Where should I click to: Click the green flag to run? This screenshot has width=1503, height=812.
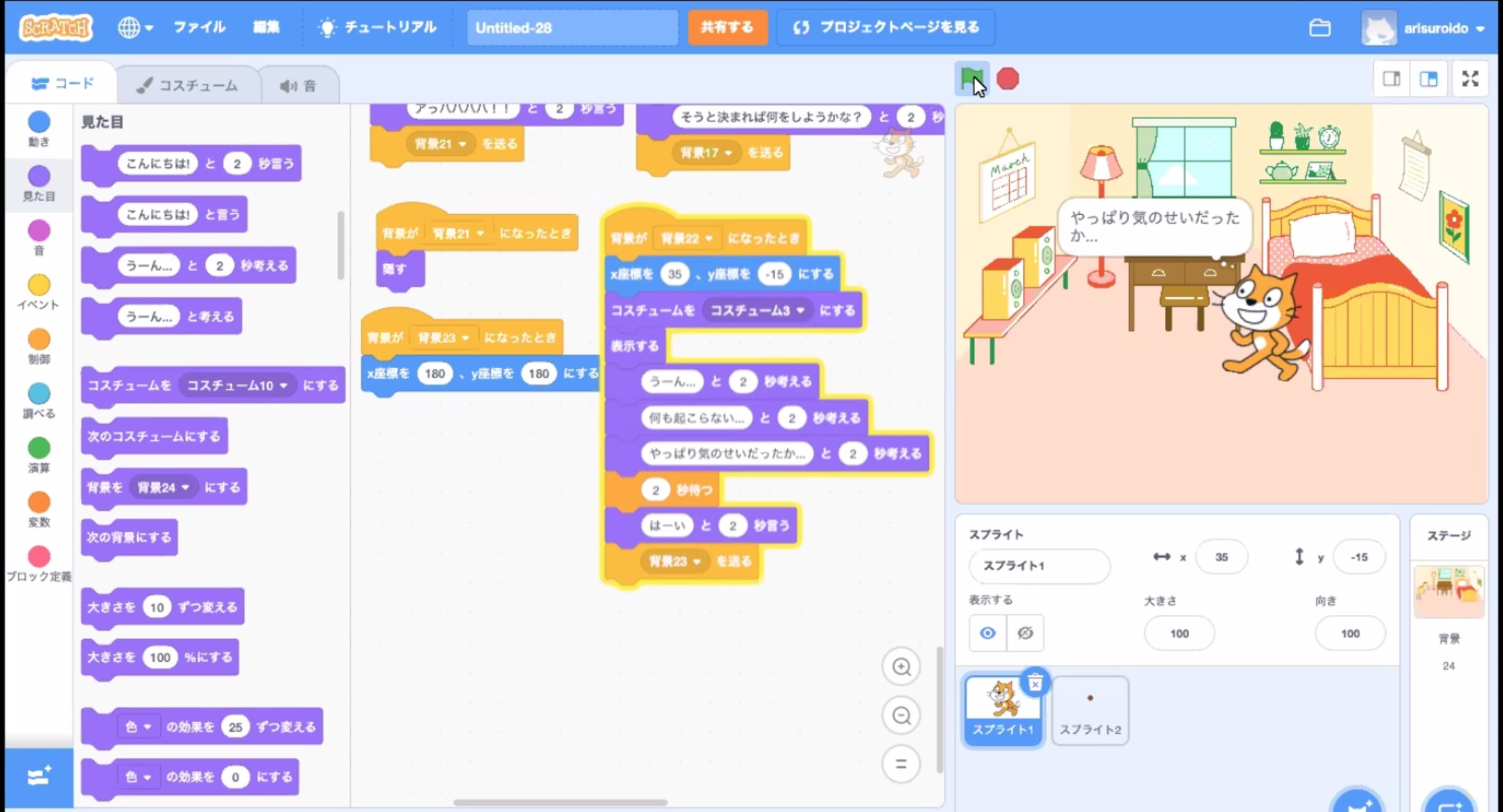point(971,79)
